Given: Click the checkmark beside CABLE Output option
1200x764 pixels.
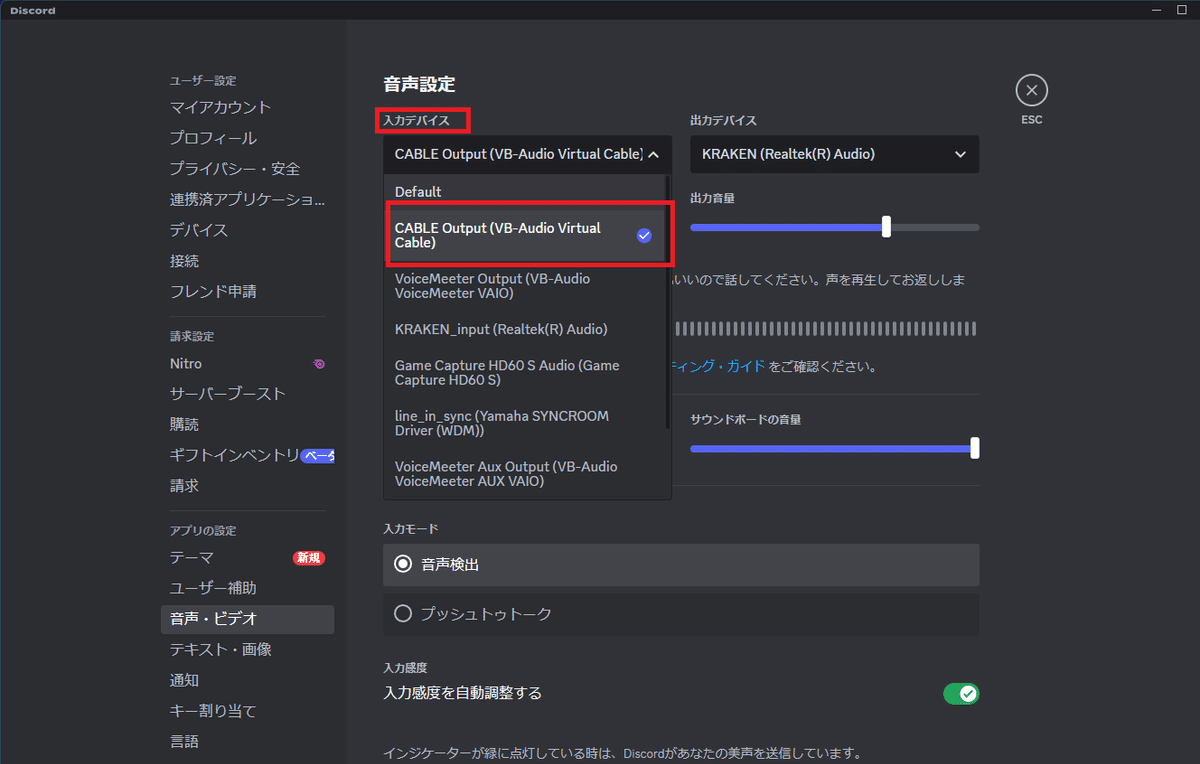Looking at the screenshot, I should pos(644,235).
